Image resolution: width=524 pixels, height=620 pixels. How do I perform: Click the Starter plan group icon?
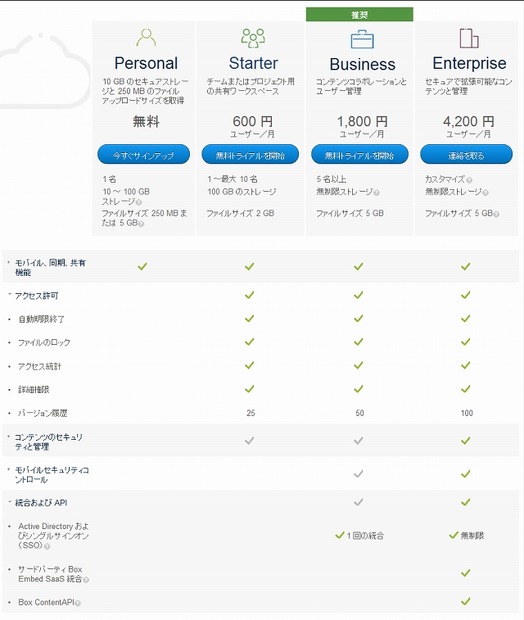[x=253, y=38]
